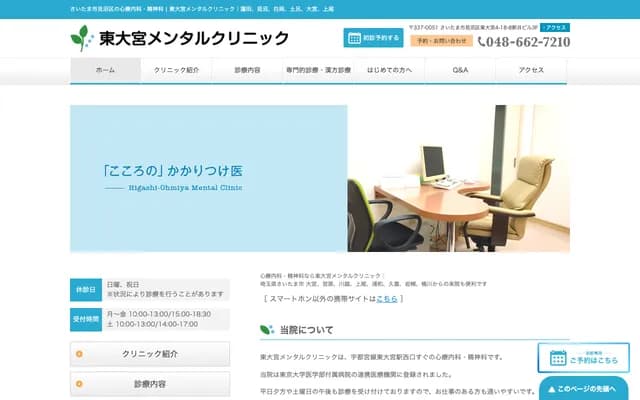Click the orange bullet icon on クリニック紹介 button

79,354
